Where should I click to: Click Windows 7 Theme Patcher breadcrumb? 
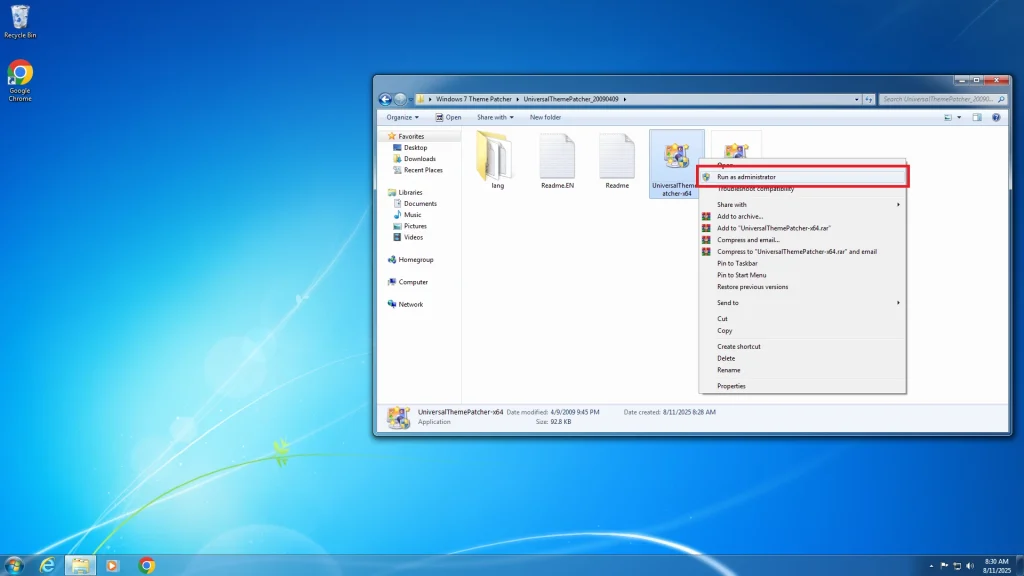click(x=473, y=99)
